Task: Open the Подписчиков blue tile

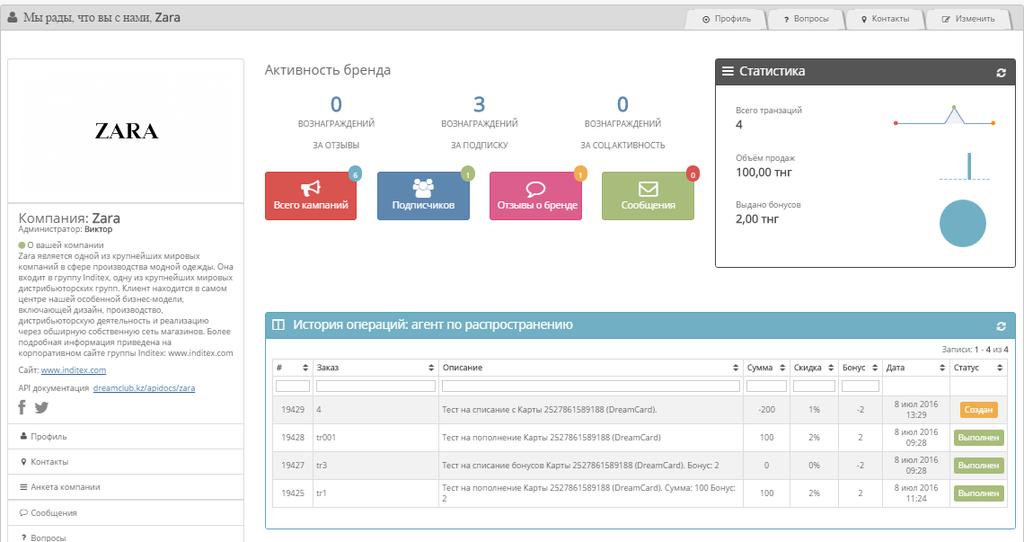Action: click(x=423, y=196)
